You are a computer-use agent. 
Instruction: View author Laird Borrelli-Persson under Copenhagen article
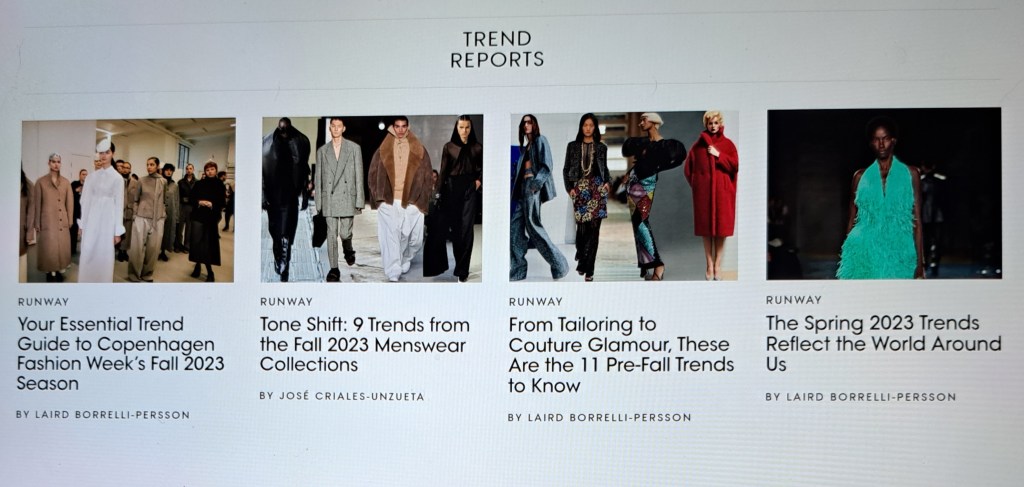pos(103,415)
